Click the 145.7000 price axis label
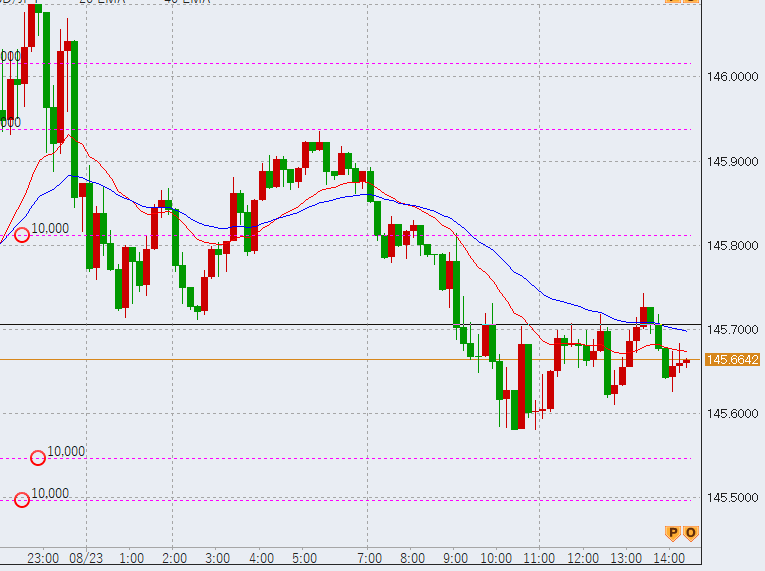 point(732,329)
